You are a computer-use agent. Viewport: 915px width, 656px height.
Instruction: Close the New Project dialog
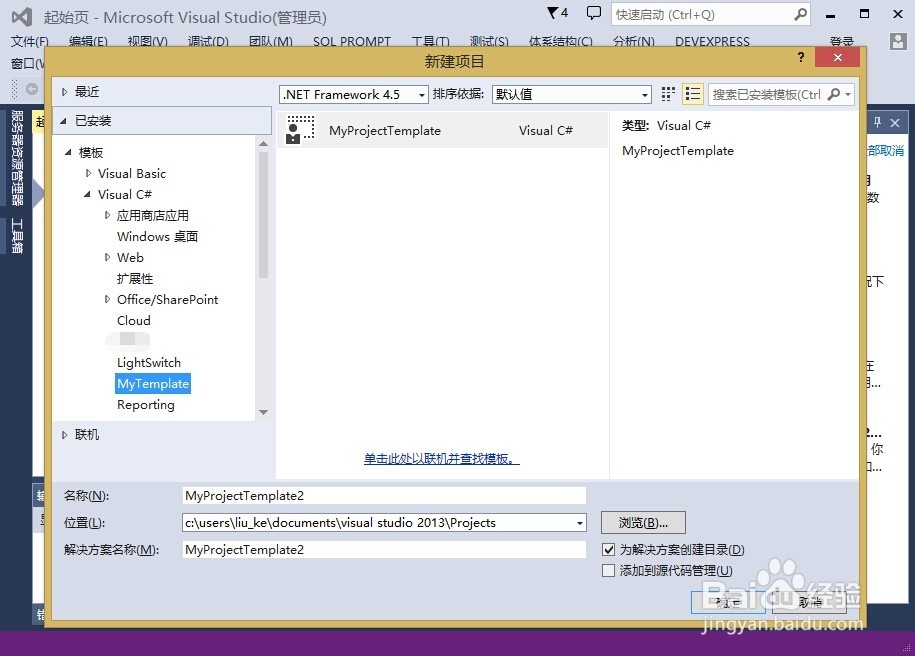coord(837,57)
